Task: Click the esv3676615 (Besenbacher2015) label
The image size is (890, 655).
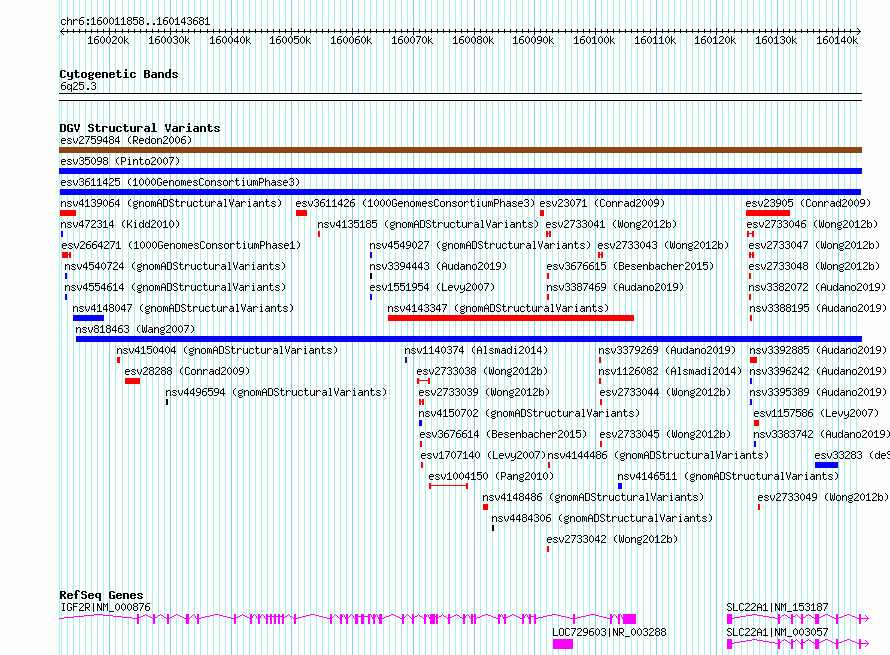Action: tap(630, 266)
